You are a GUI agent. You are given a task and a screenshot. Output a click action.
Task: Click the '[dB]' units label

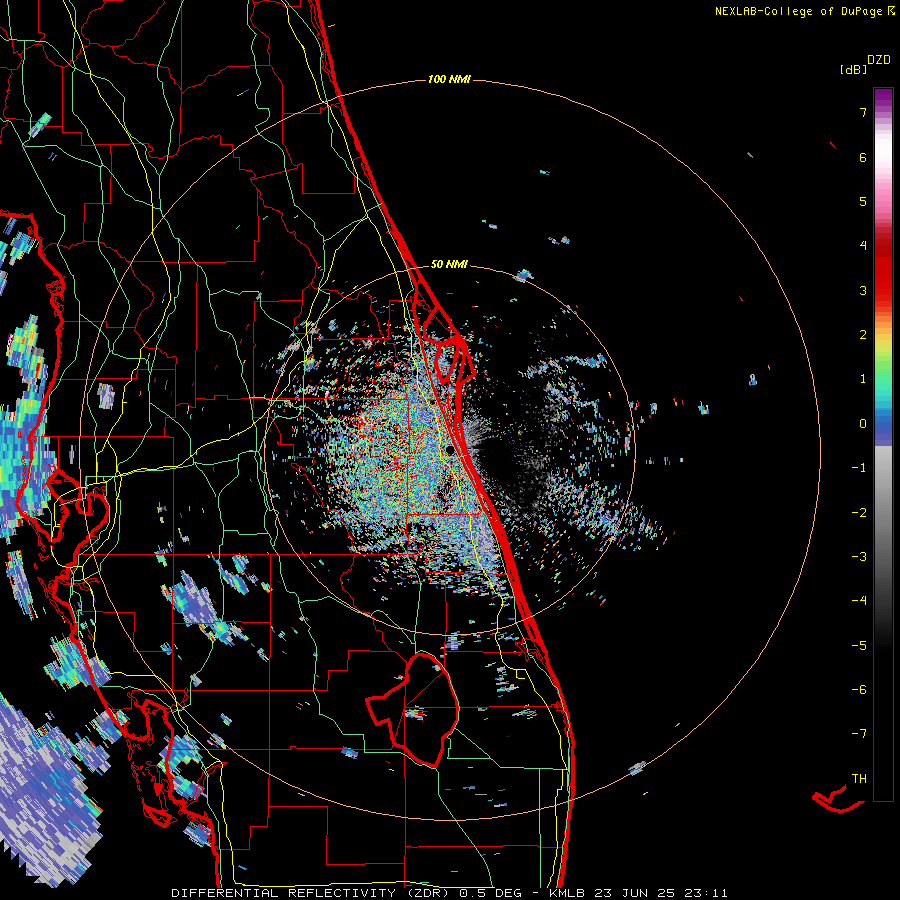853,69
